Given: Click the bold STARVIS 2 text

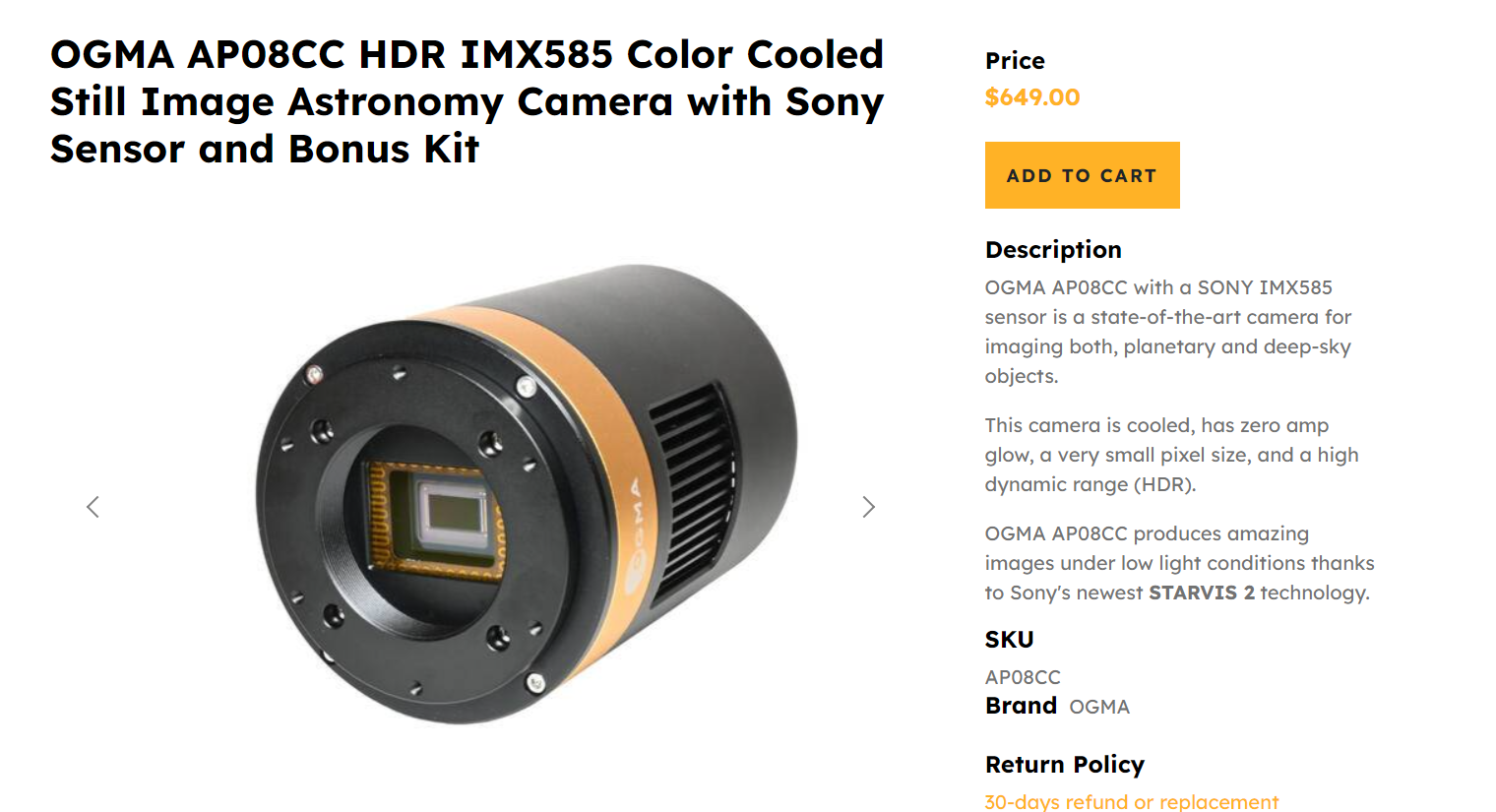Looking at the screenshot, I should pyautogui.click(x=1202, y=593).
